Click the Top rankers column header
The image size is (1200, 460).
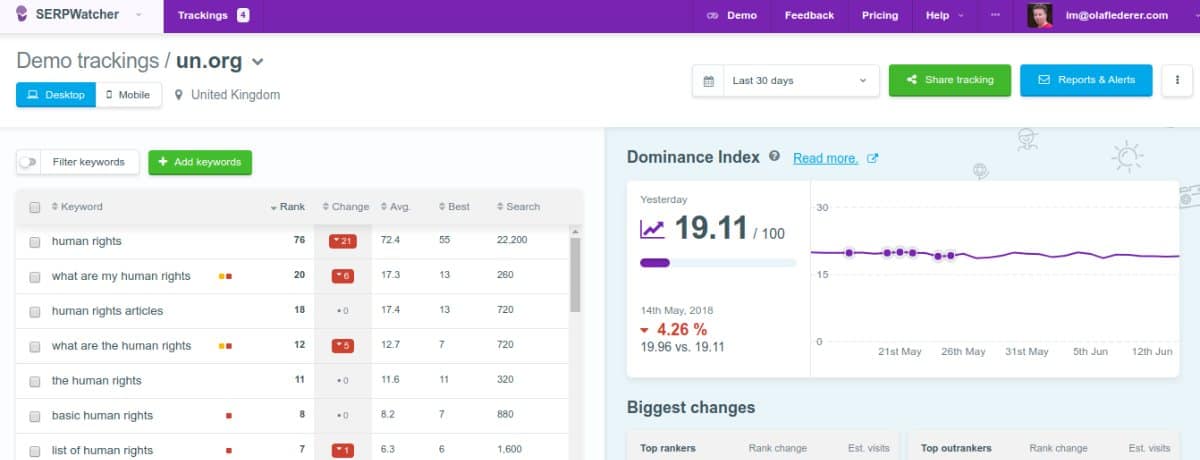[668, 448]
